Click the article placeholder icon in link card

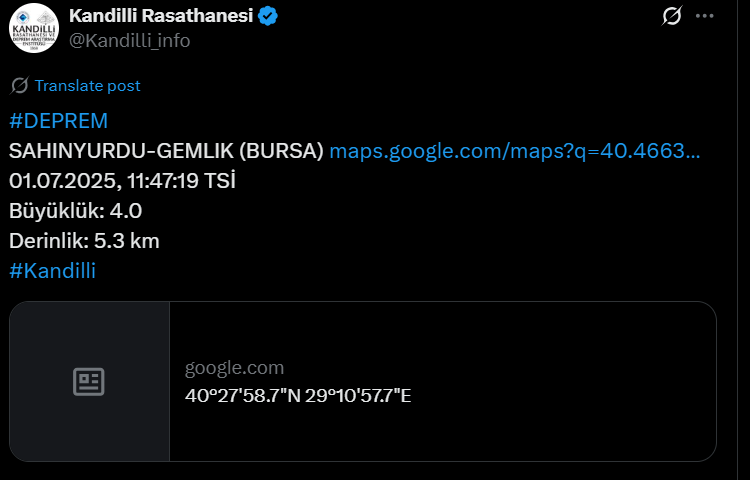coord(89,381)
